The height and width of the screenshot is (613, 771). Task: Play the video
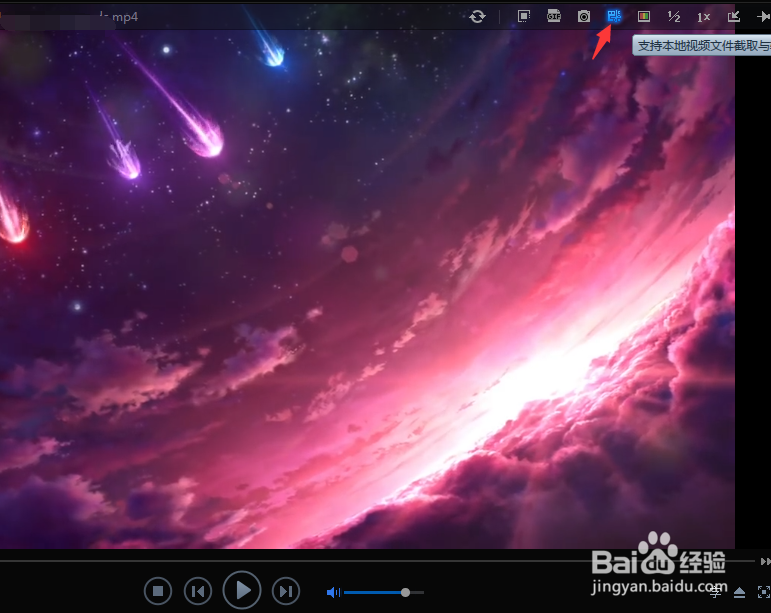pyautogui.click(x=241, y=590)
